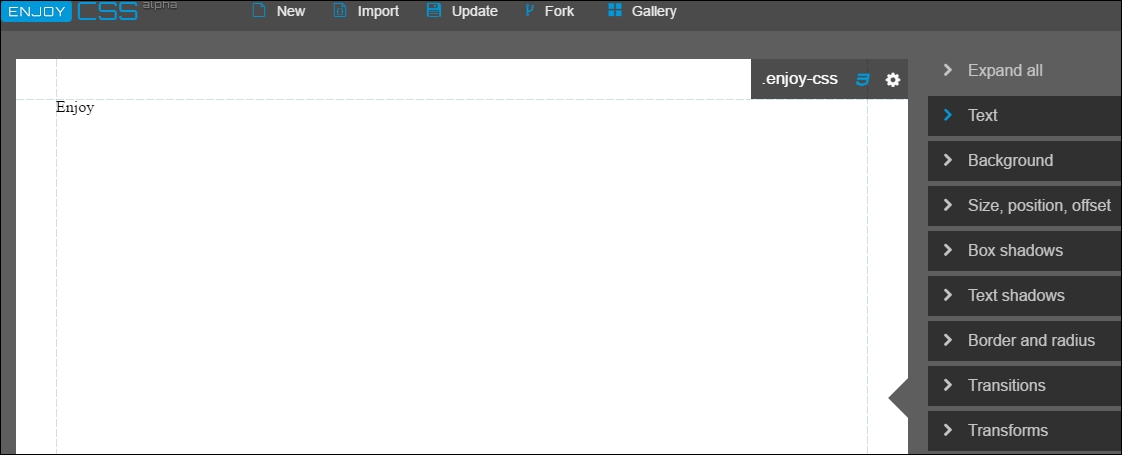This screenshot has height=455, width=1122.
Task: Open the Transforms panel label
Action: coord(1008,431)
